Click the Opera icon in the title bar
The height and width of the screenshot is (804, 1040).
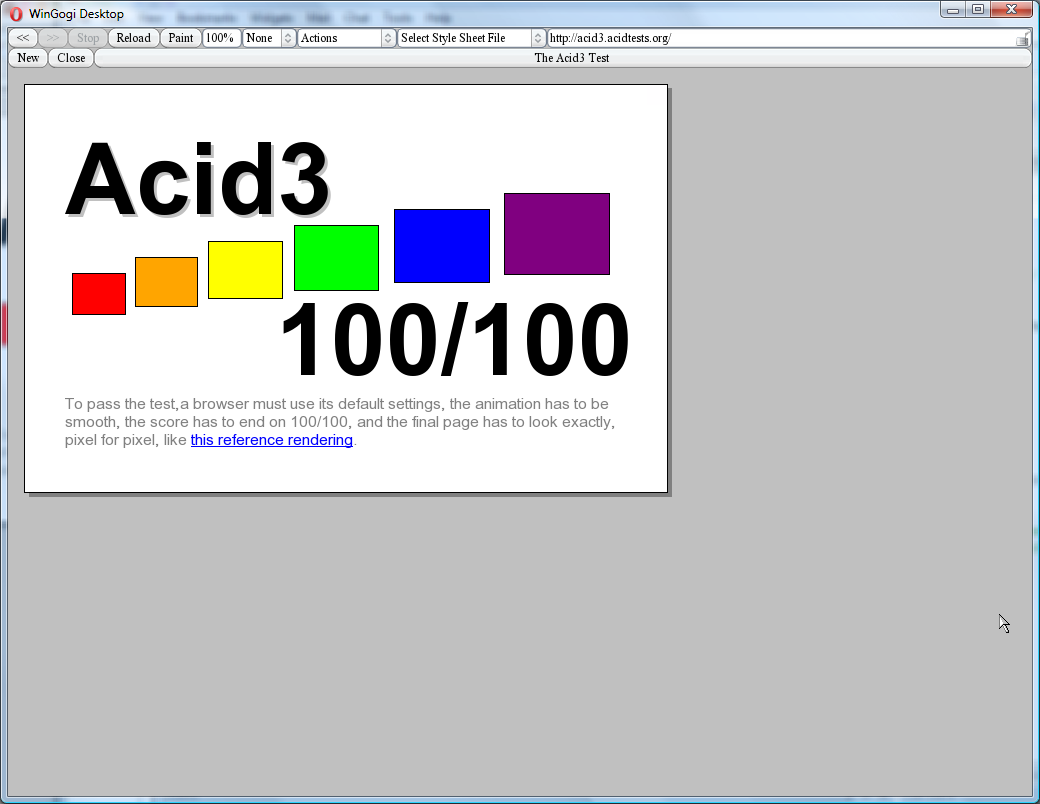pyautogui.click(x=16, y=14)
